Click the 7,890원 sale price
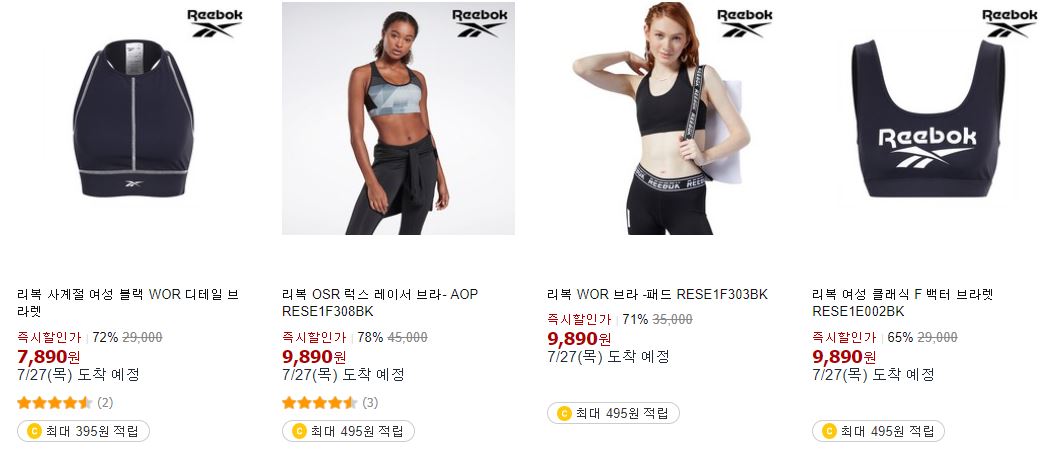1044x467 pixels. click(x=49, y=356)
